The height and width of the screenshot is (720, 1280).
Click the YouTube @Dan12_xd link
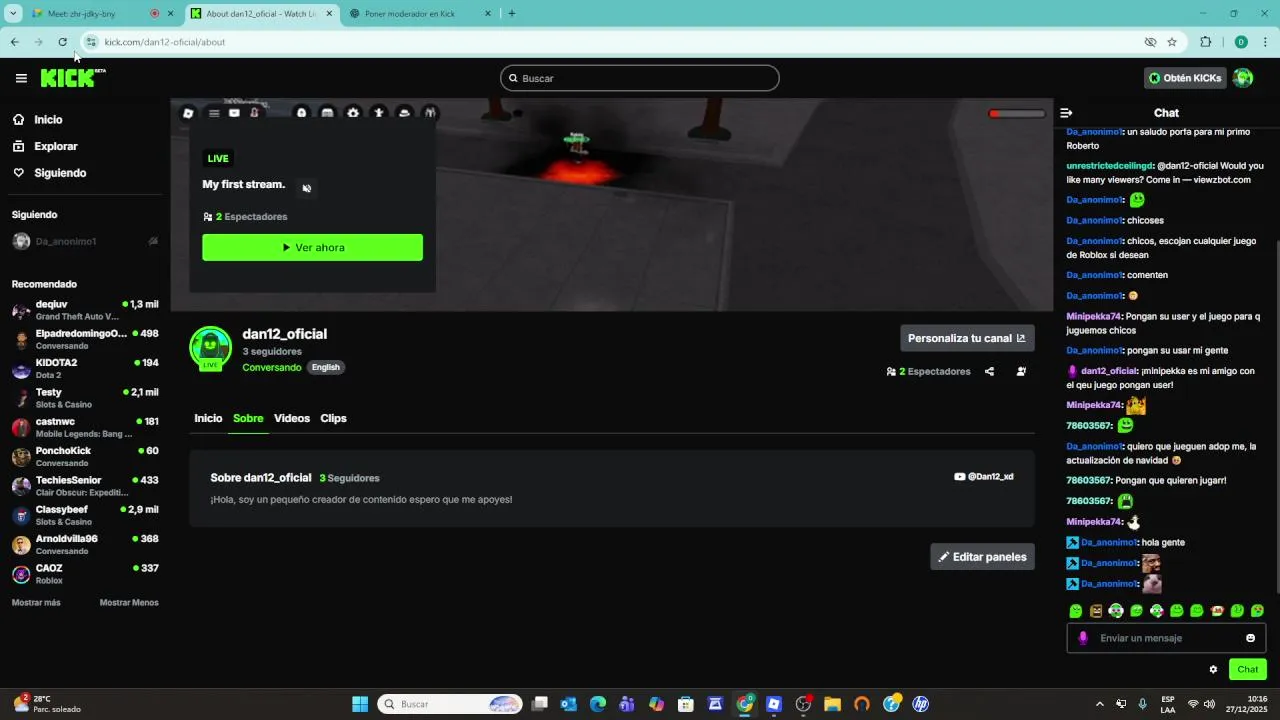[x=984, y=477]
